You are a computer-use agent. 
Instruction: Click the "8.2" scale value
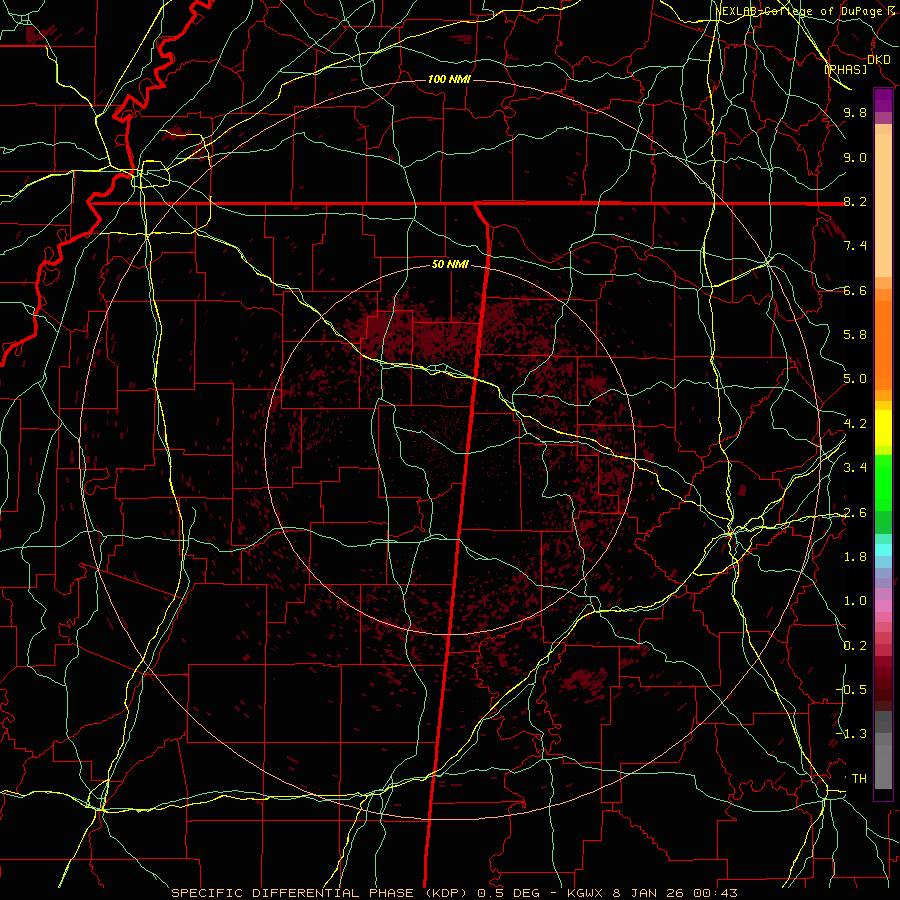(x=855, y=202)
